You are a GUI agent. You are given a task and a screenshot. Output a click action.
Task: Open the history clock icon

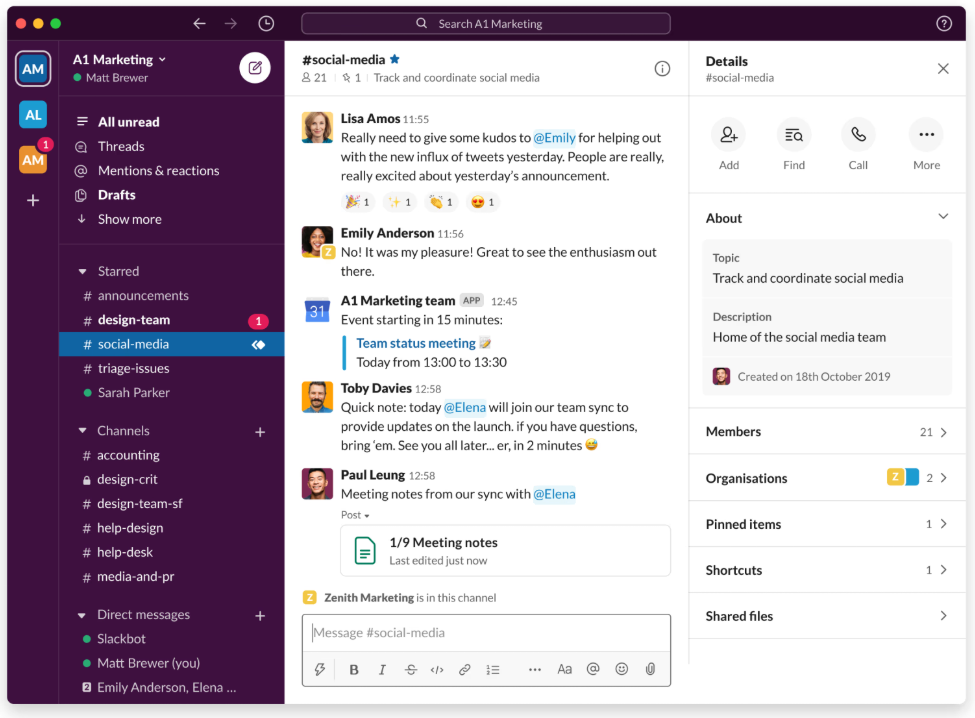point(266,24)
